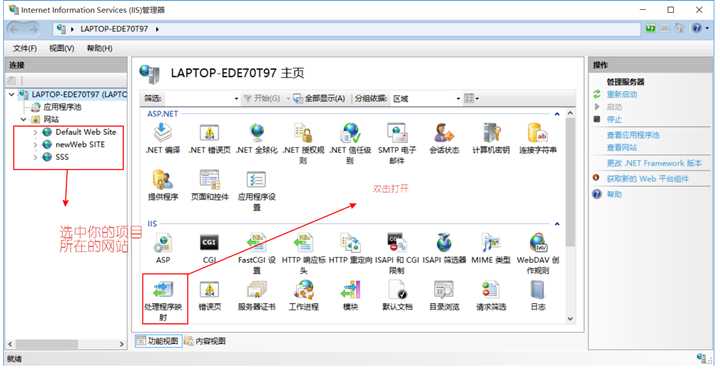Open the 帮助(H) menu
This screenshot has height=370, width=720.
point(100,48)
